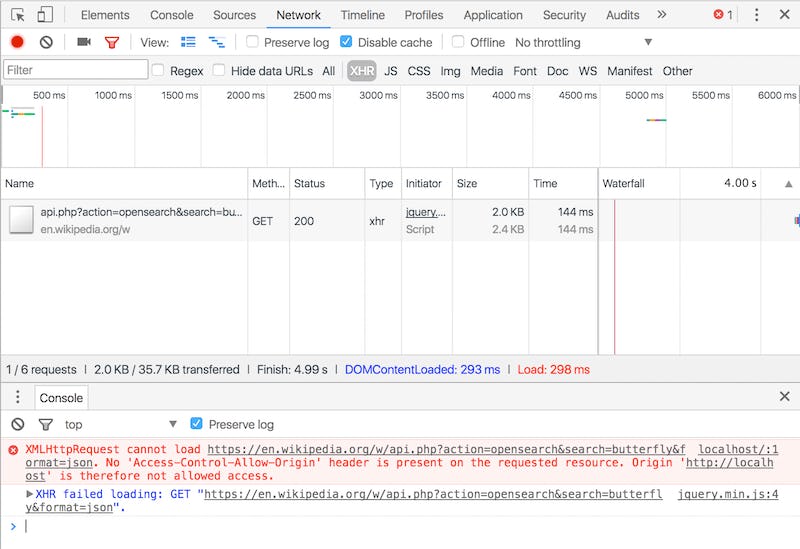Sort requests by the Status column header
The image size is (800, 549).
point(327,183)
